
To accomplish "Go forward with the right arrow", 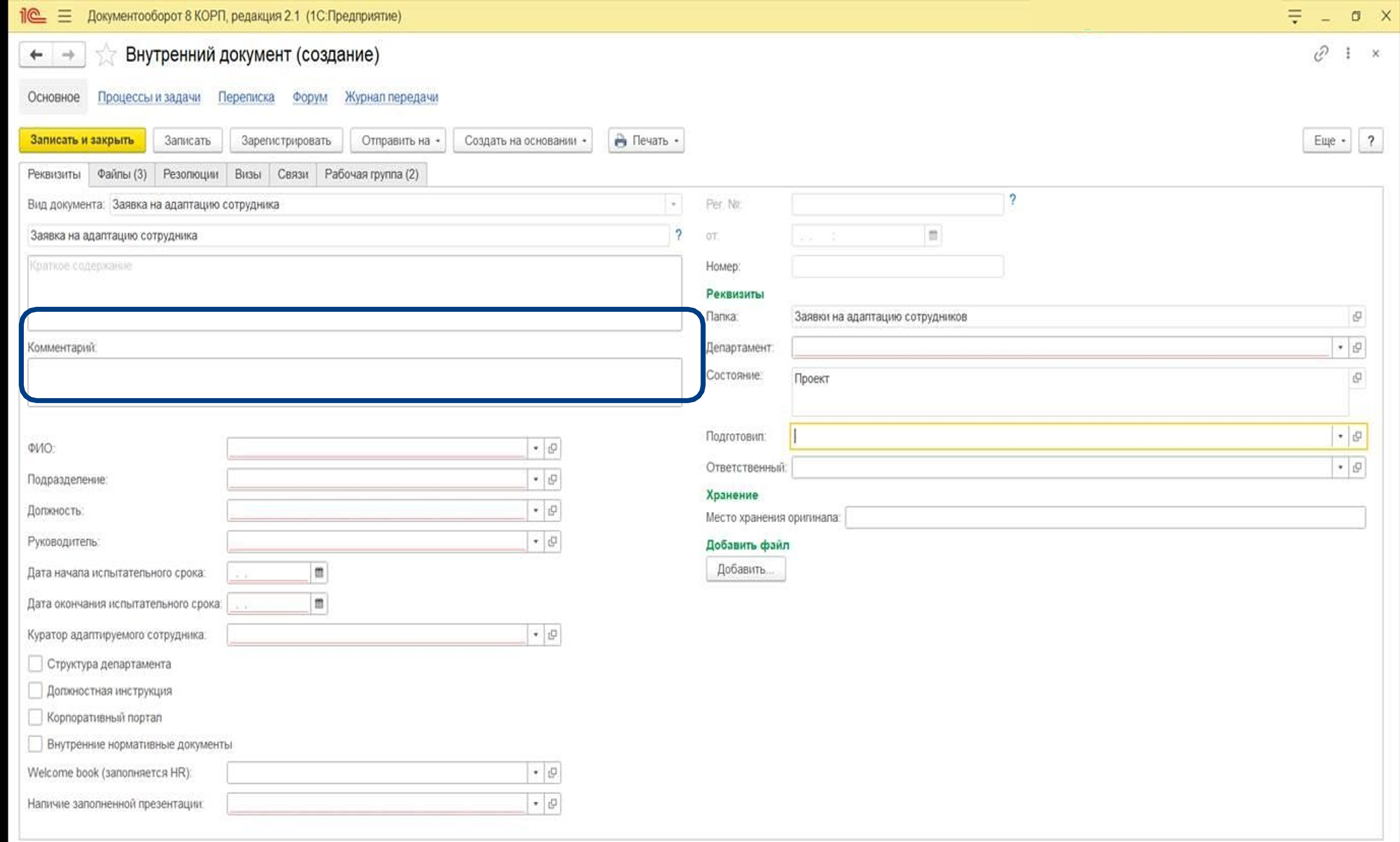I will point(68,55).
